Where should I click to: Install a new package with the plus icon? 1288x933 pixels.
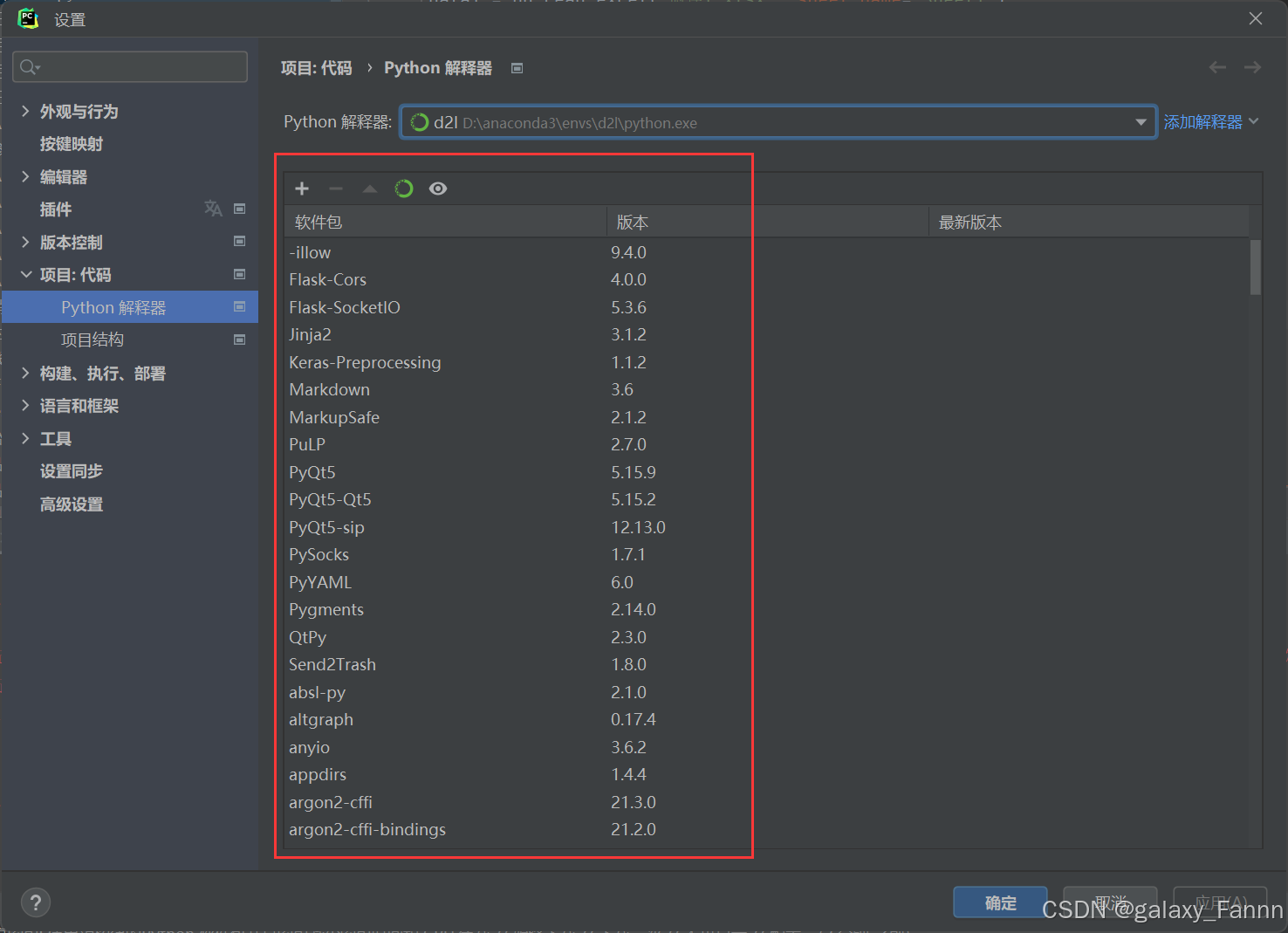tap(301, 188)
